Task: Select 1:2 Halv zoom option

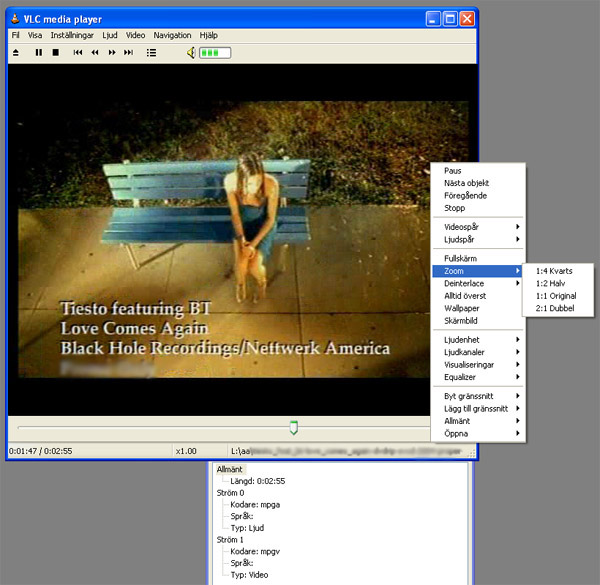Action: coord(558,283)
